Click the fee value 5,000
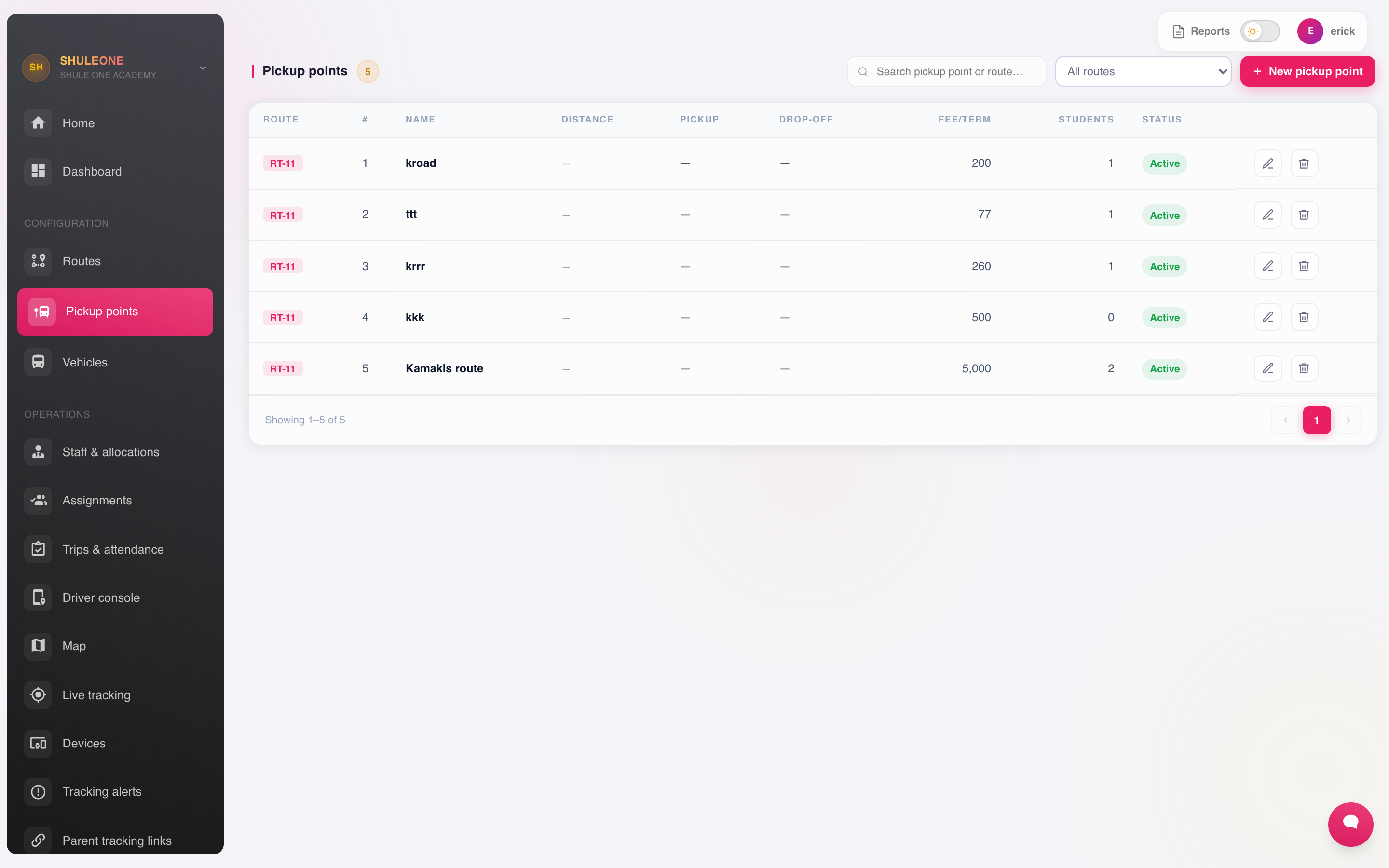This screenshot has height=868, width=1389. pos(976,368)
